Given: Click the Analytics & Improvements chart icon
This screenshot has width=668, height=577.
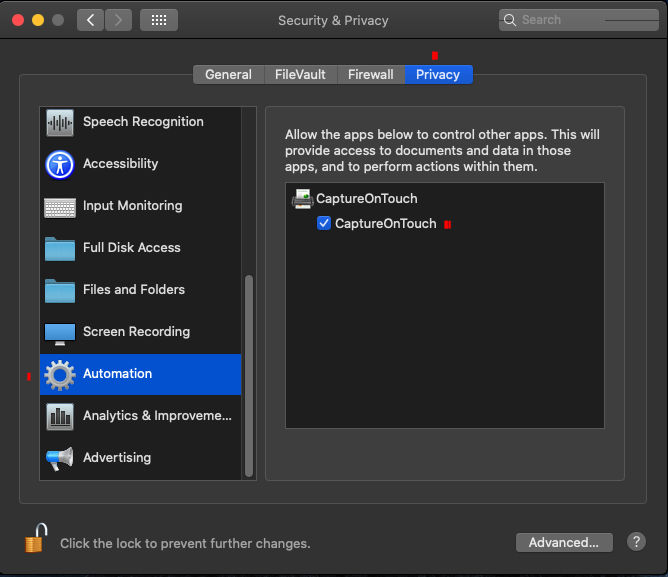Looking at the screenshot, I should point(60,416).
